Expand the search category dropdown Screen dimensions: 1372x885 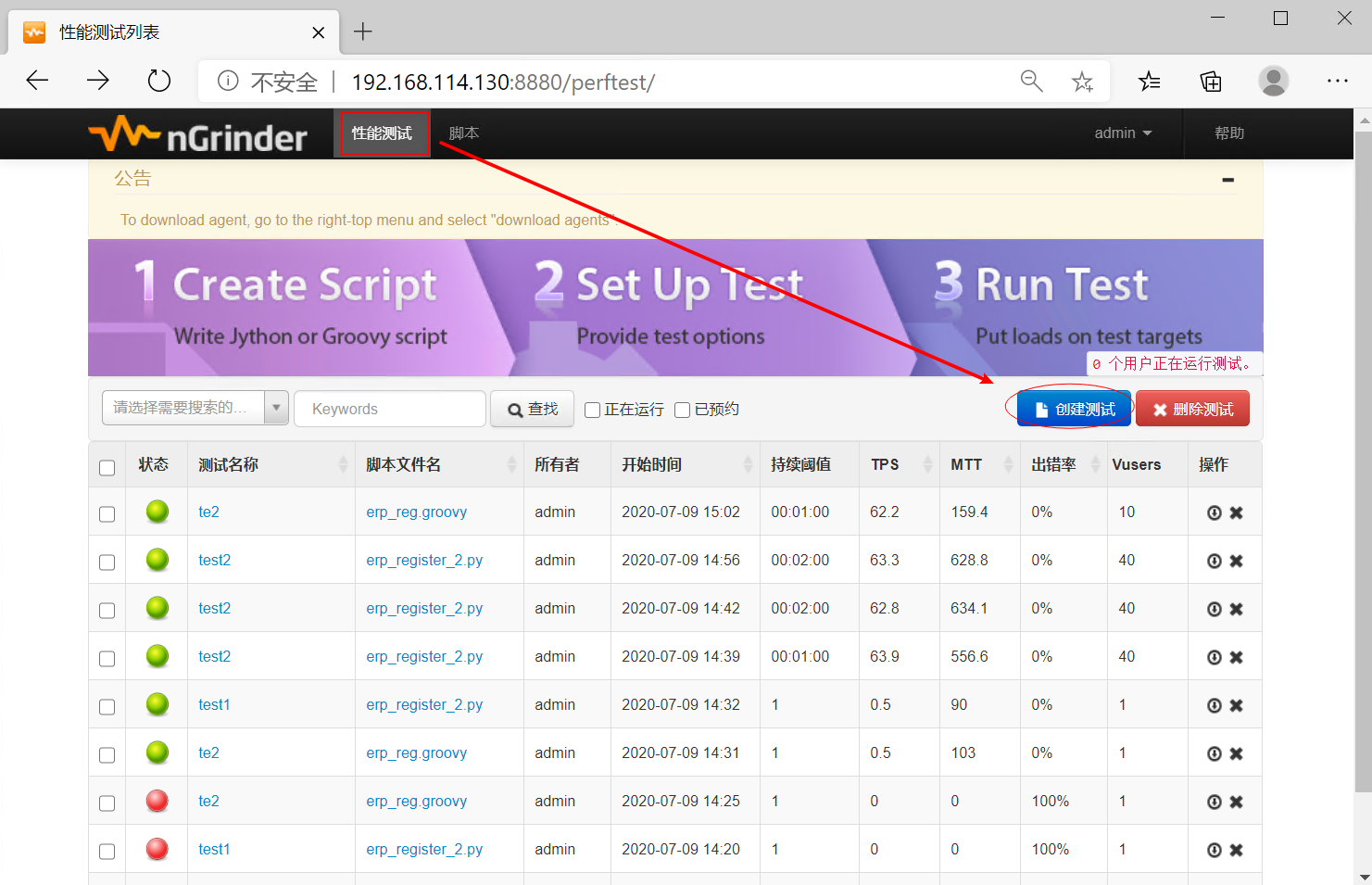coord(276,408)
